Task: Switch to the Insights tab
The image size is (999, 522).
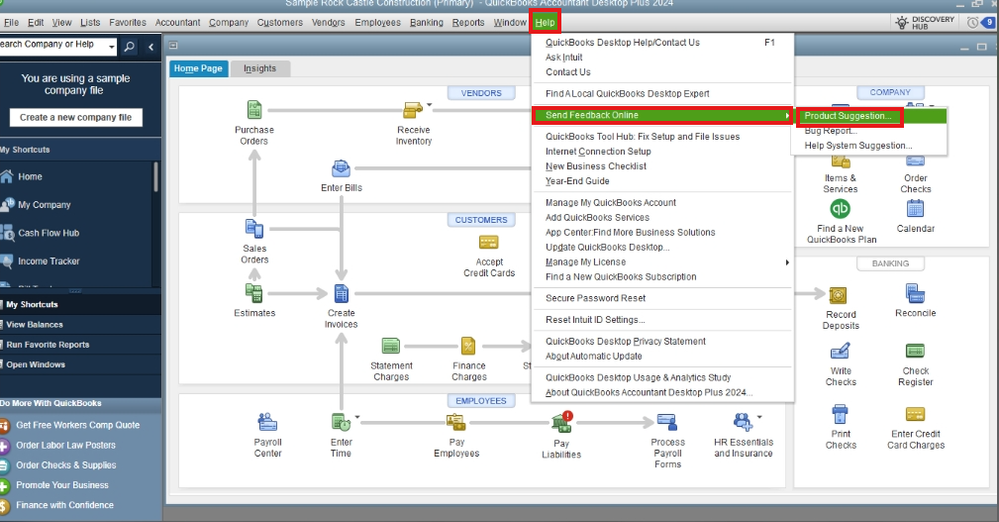Action: (x=260, y=68)
